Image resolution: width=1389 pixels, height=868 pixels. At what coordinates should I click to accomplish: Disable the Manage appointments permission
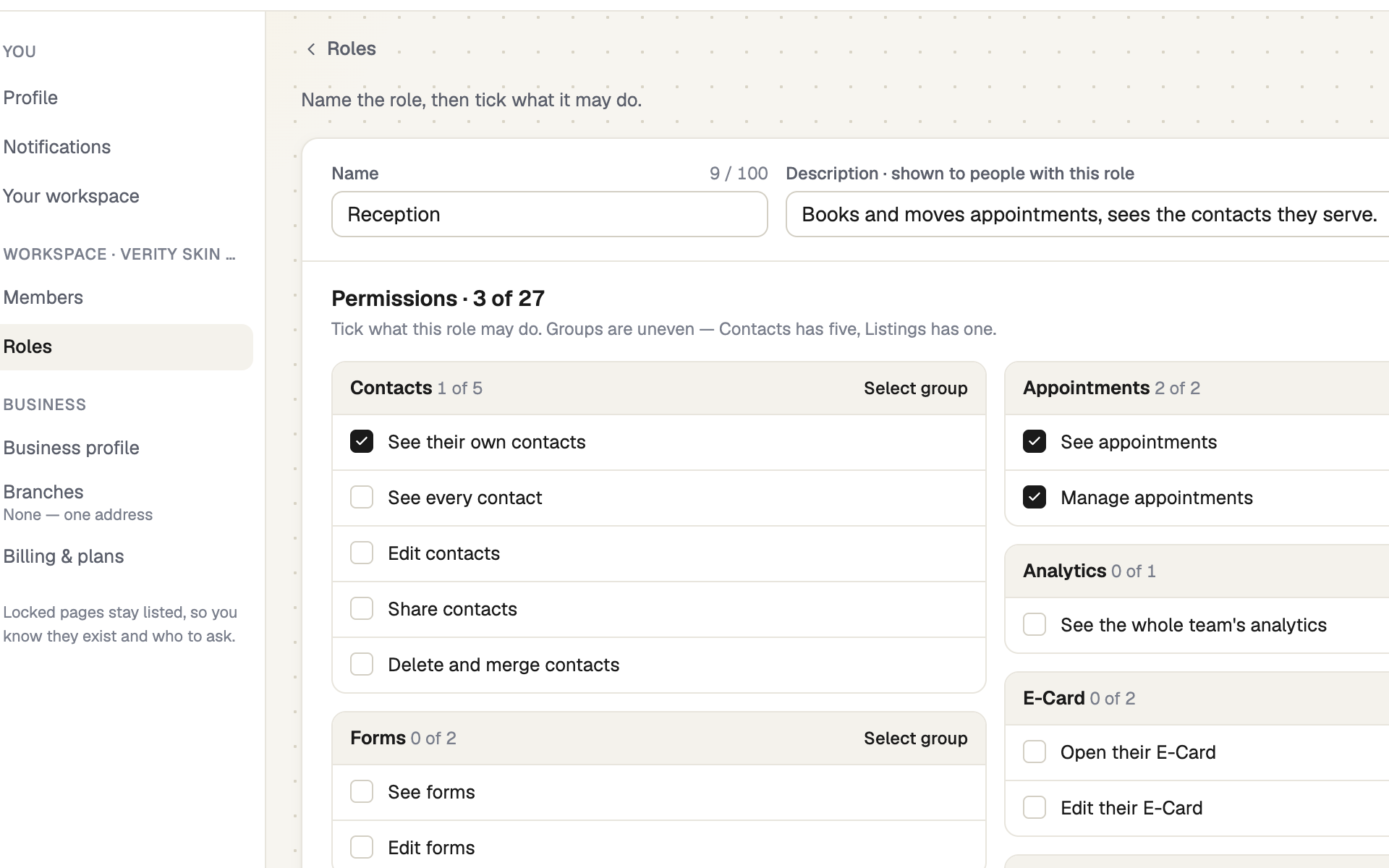coord(1035,497)
